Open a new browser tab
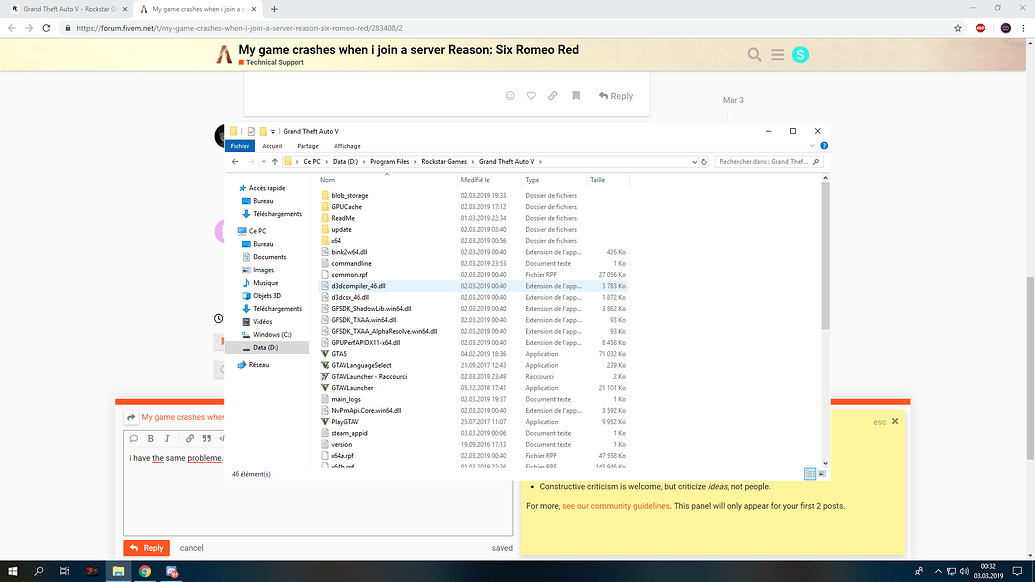 [274, 9]
